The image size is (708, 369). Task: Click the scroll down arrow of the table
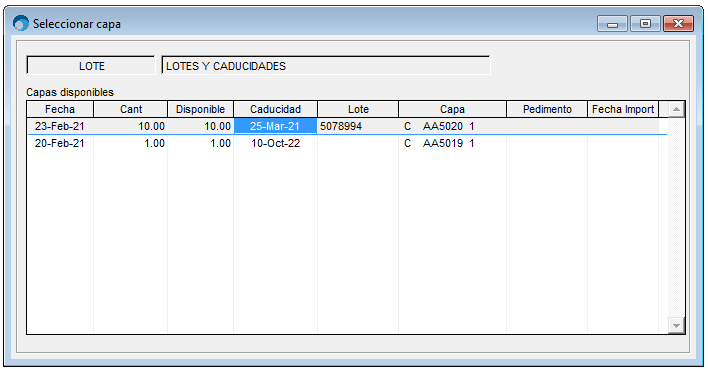[x=676, y=325]
